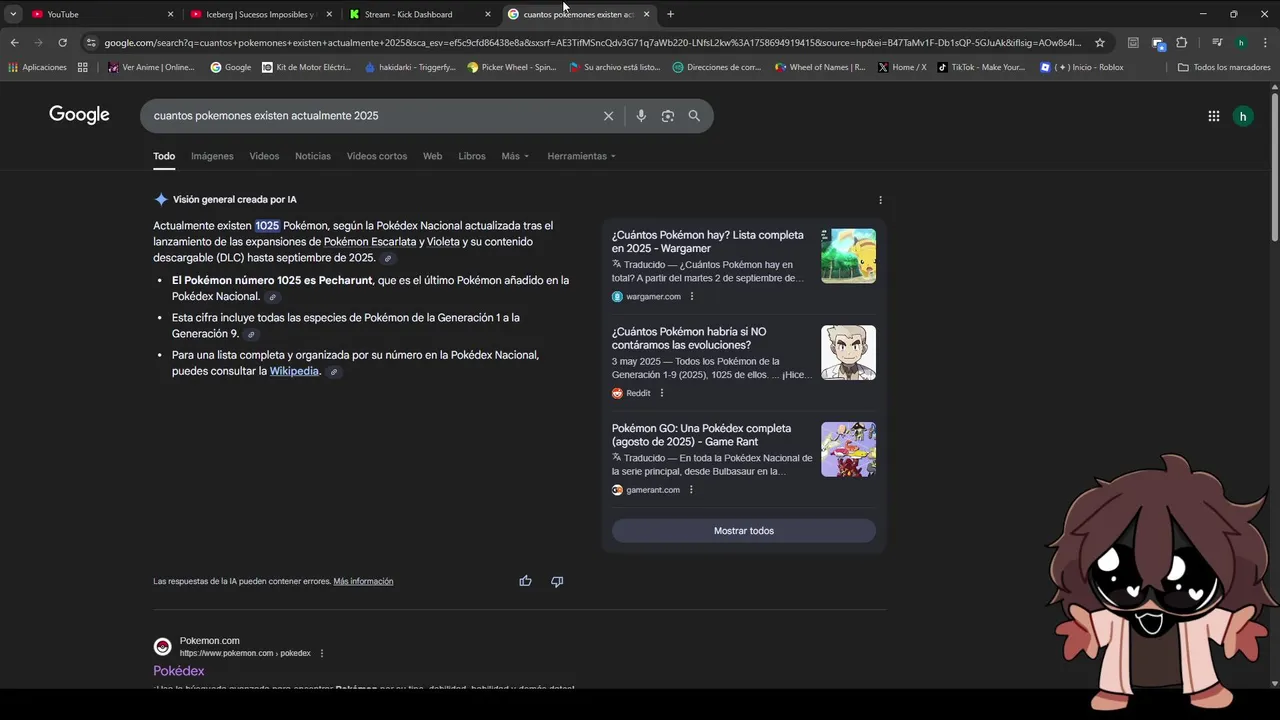
Task: Open the 'Inicio - Roblox' bookmark
Action: (1082, 67)
